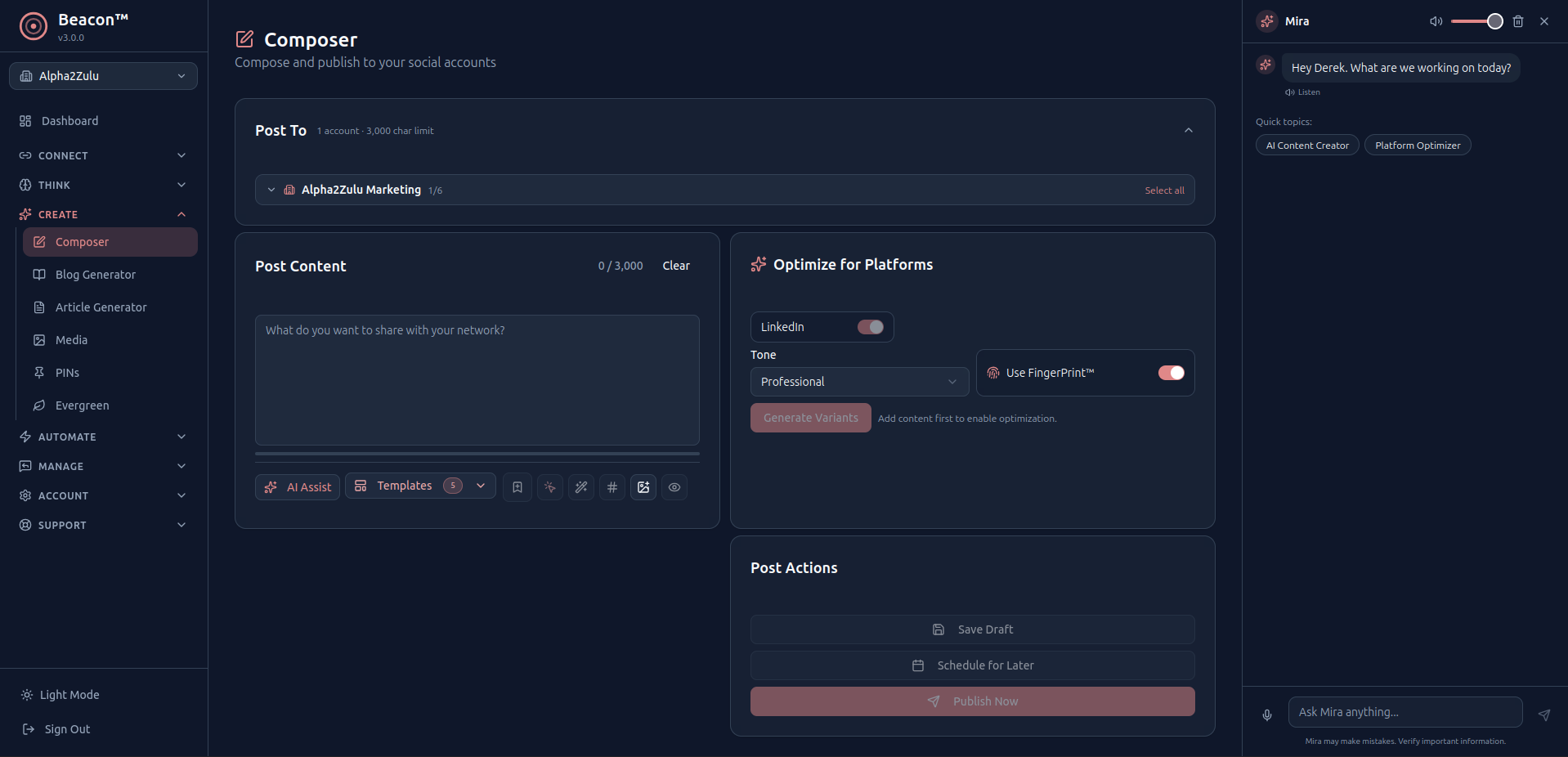Collapse the CREATE sidebar section
1568x757 pixels.
point(103,214)
